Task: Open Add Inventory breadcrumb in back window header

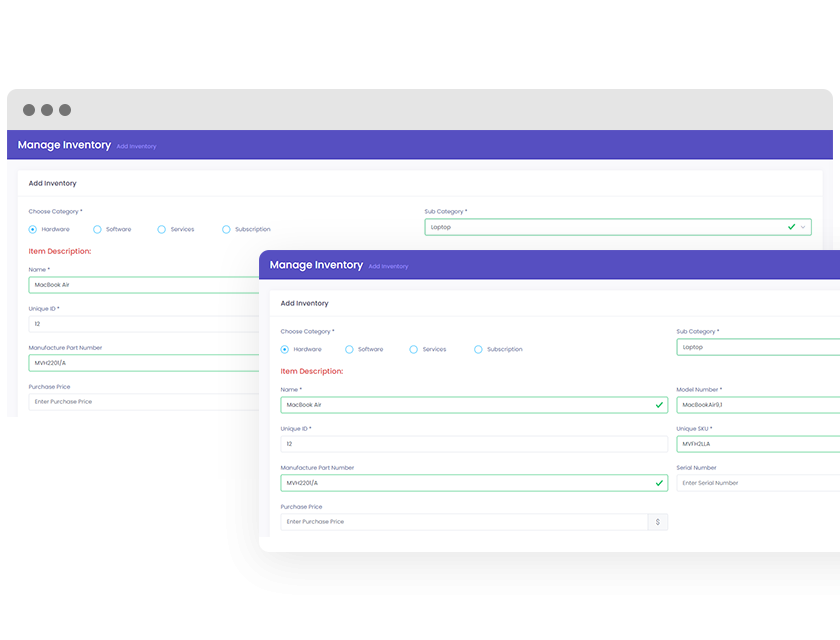Action: [x=136, y=147]
